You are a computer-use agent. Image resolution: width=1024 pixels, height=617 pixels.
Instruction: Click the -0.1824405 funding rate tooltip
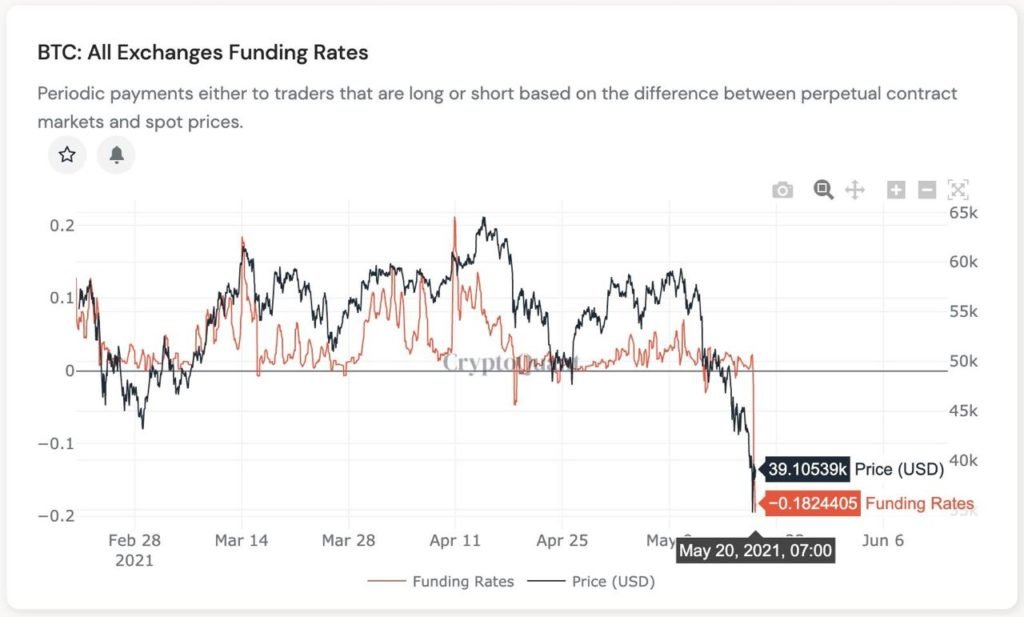point(811,504)
